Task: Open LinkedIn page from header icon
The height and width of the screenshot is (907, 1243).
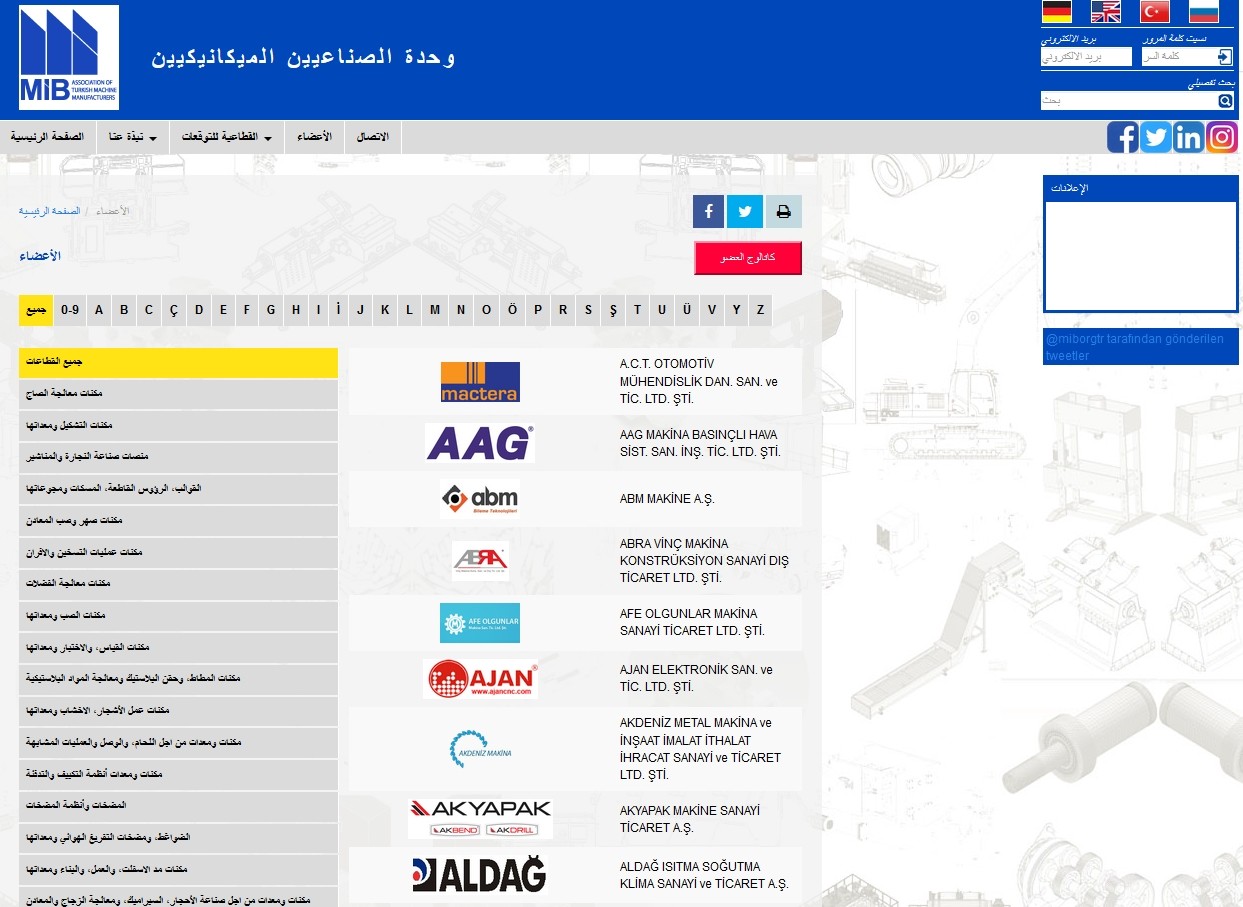Action: coord(1189,137)
